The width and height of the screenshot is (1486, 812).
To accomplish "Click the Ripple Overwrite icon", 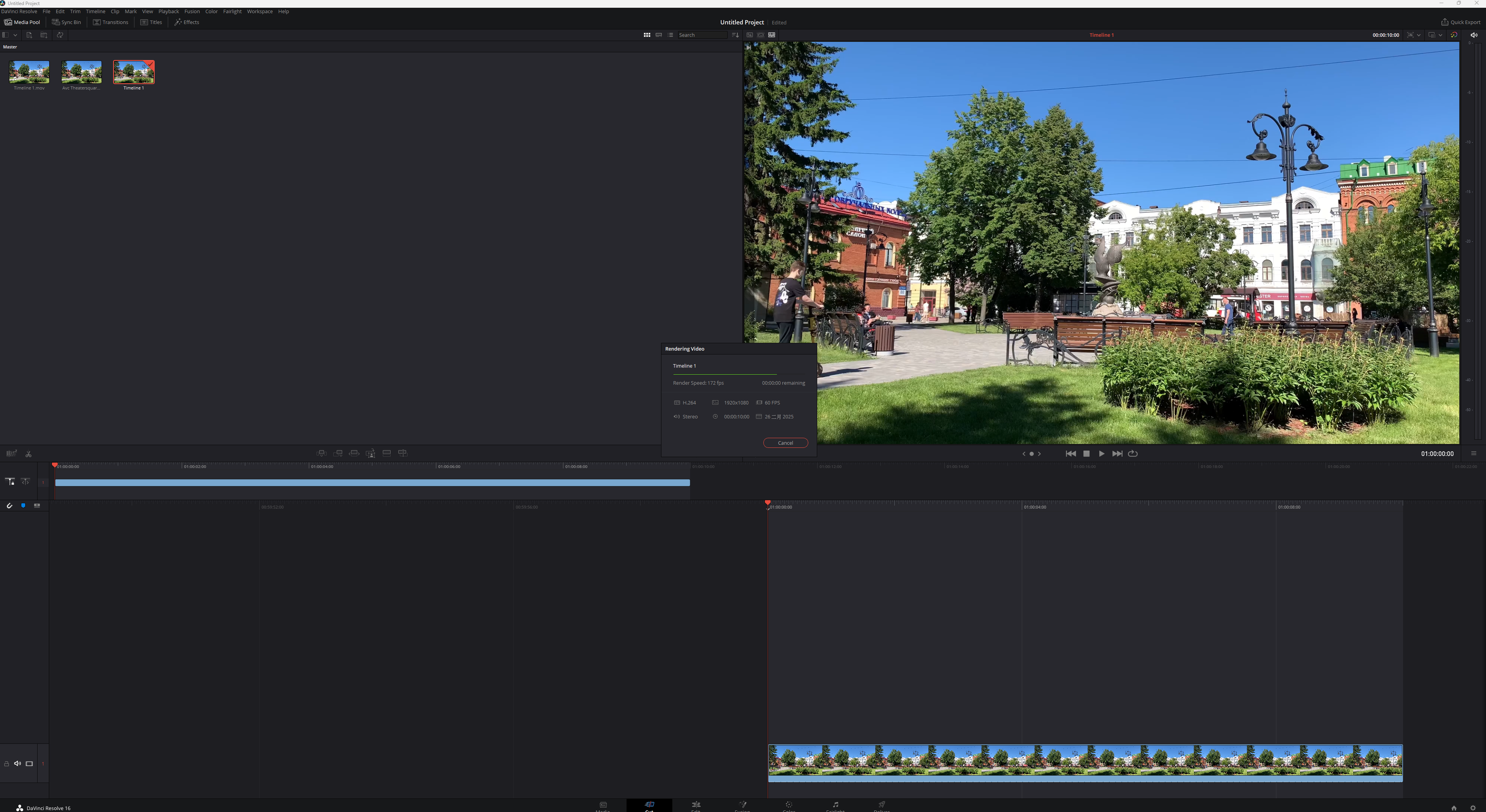I will click(354, 453).
